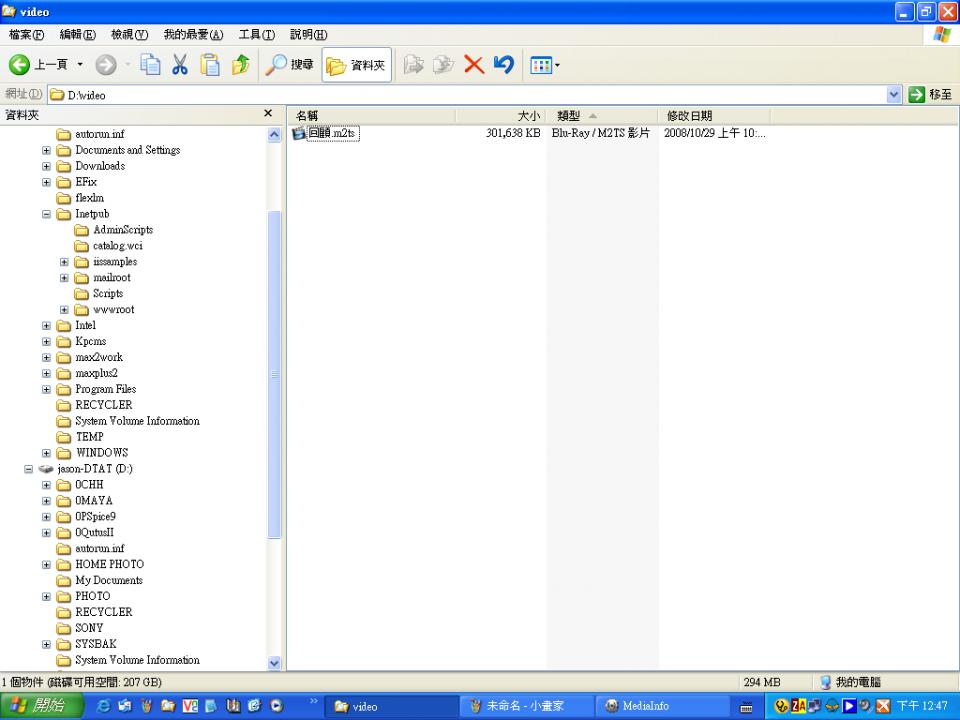Close the 資料夾 folders pane
The image size is (960, 720).
pos(268,113)
